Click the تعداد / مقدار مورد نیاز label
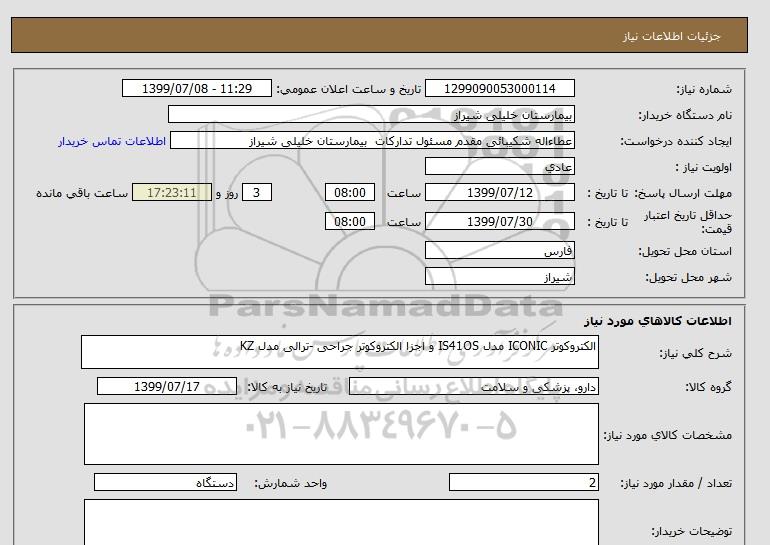Image resolution: width=770 pixels, height=545 pixels. (x=676, y=484)
